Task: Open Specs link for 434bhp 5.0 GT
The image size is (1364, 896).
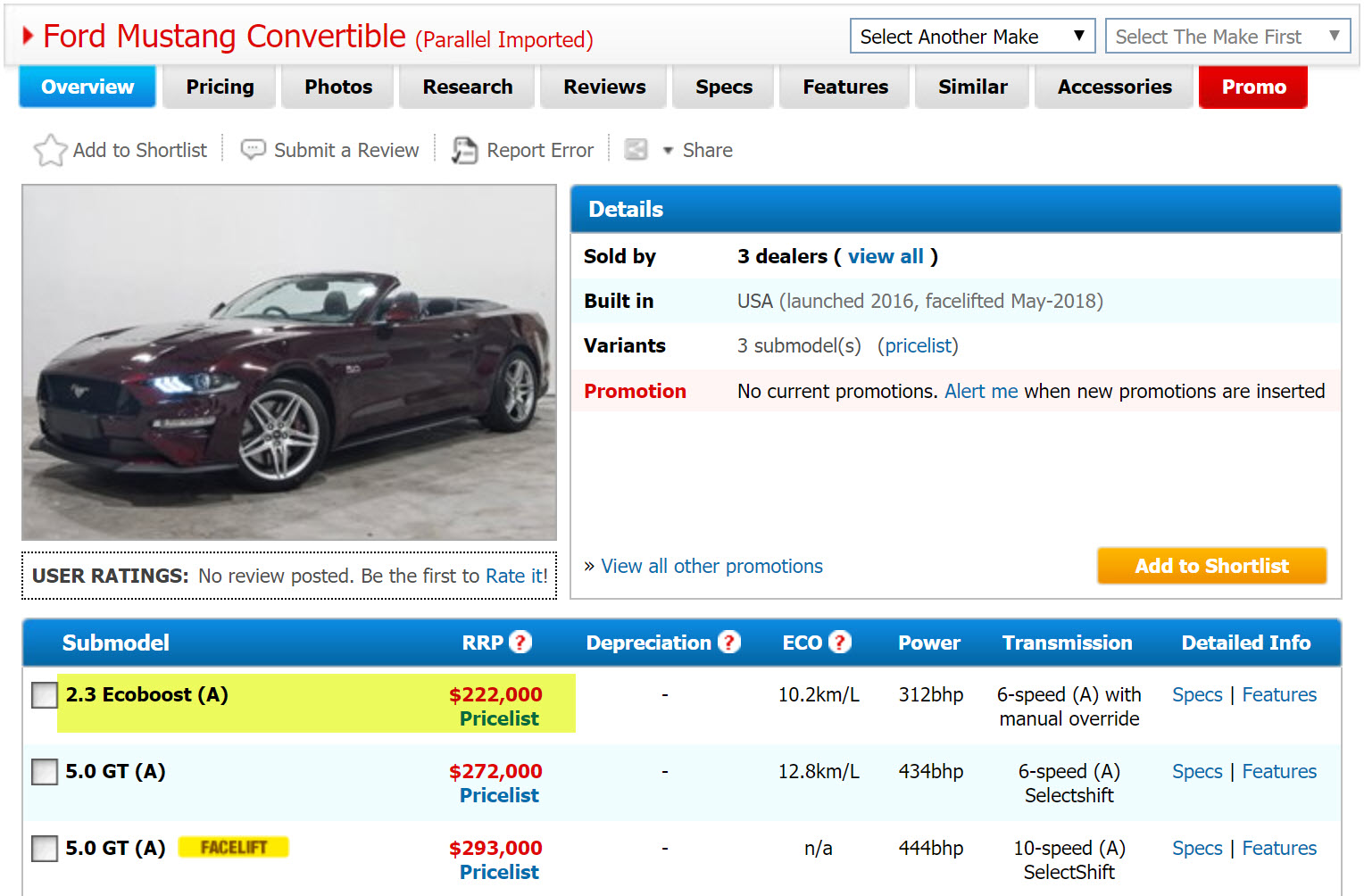Action: (1197, 771)
